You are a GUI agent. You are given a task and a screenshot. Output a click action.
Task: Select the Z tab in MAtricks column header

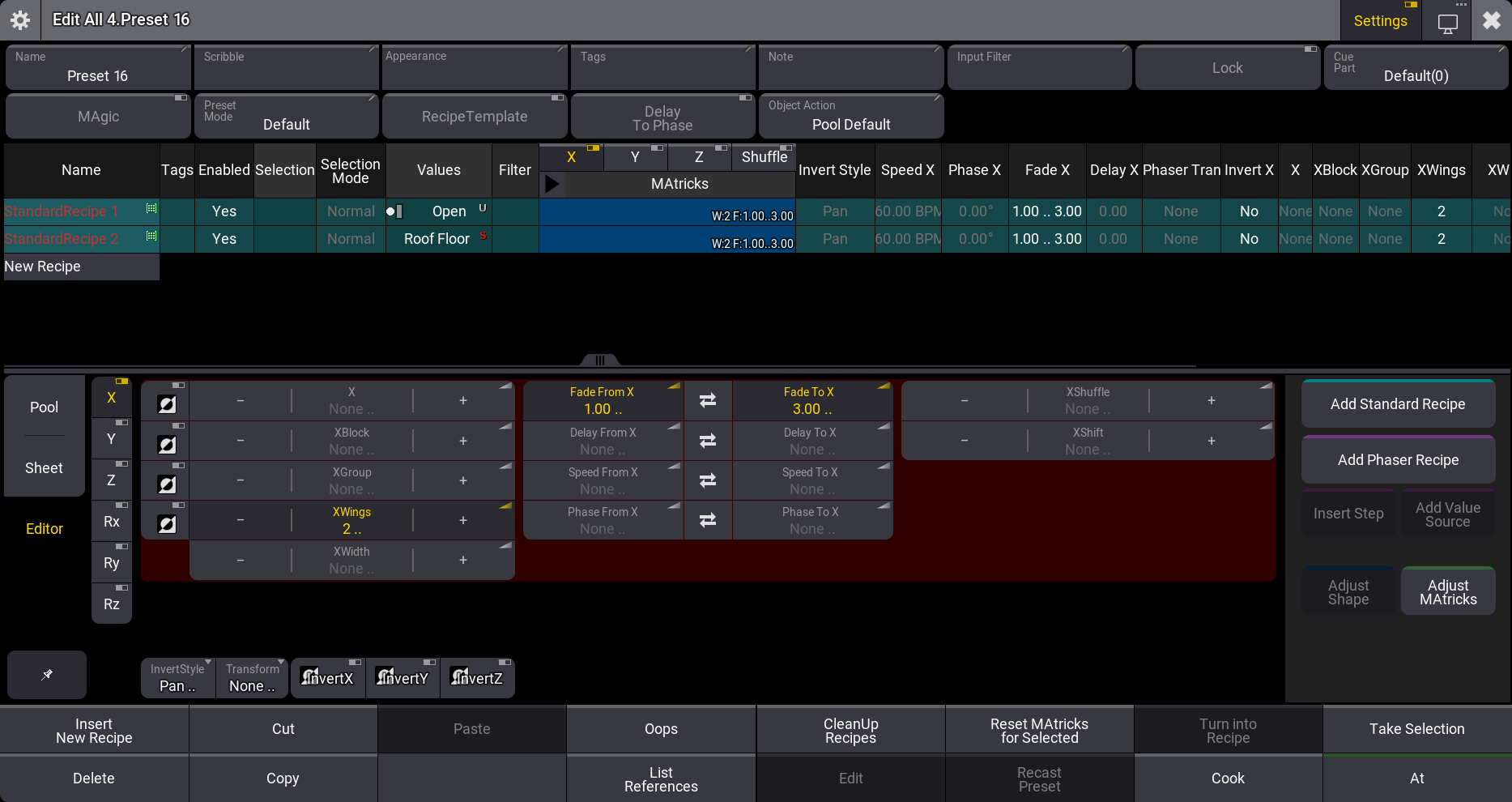(698, 157)
